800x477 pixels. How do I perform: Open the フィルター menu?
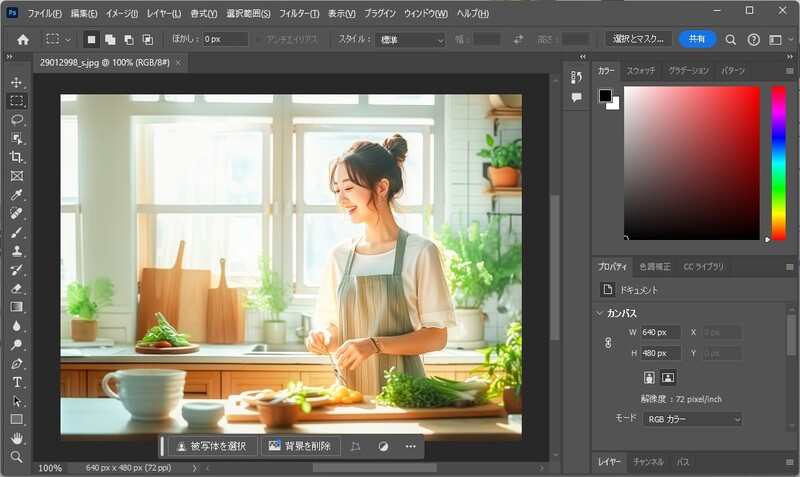pyautogui.click(x=299, y=13)
